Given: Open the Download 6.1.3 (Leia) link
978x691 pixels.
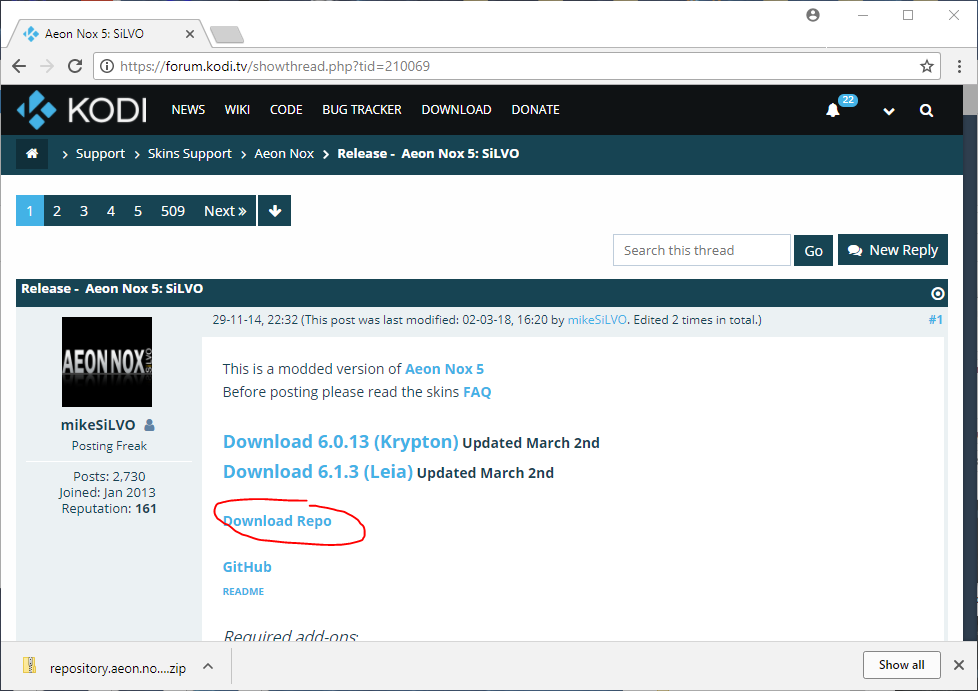Looking at the screenshot, I should click(x=318, y=471).
